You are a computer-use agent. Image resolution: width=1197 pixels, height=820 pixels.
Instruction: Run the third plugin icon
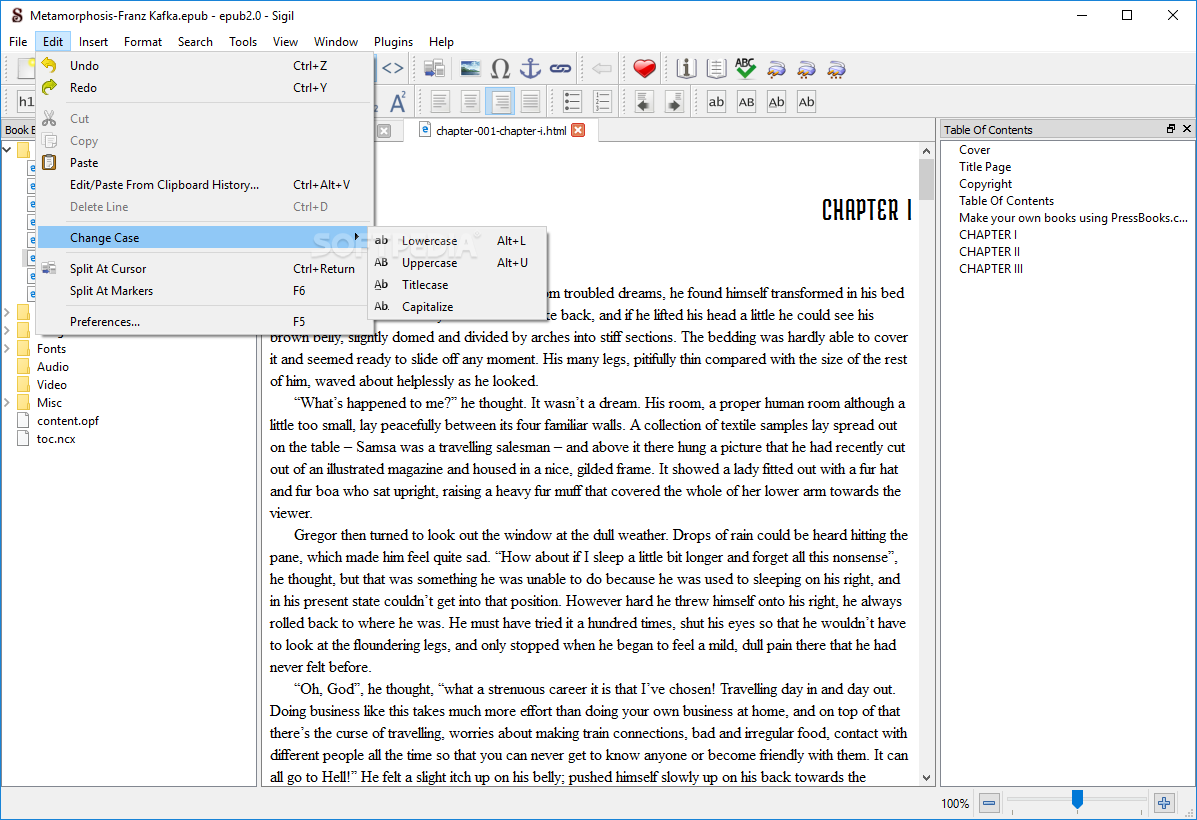[836, 69]
